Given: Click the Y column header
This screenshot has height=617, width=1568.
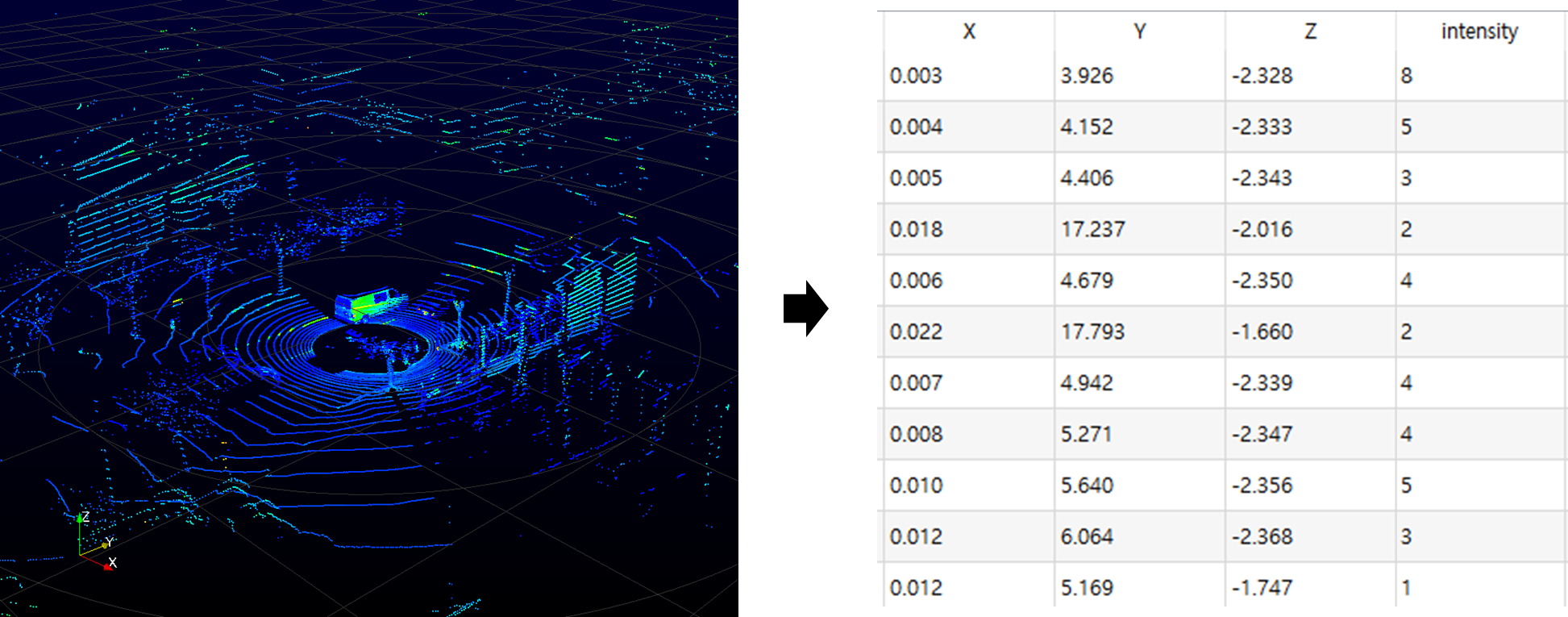Looking at the screenshot, I should point(1139,31).
